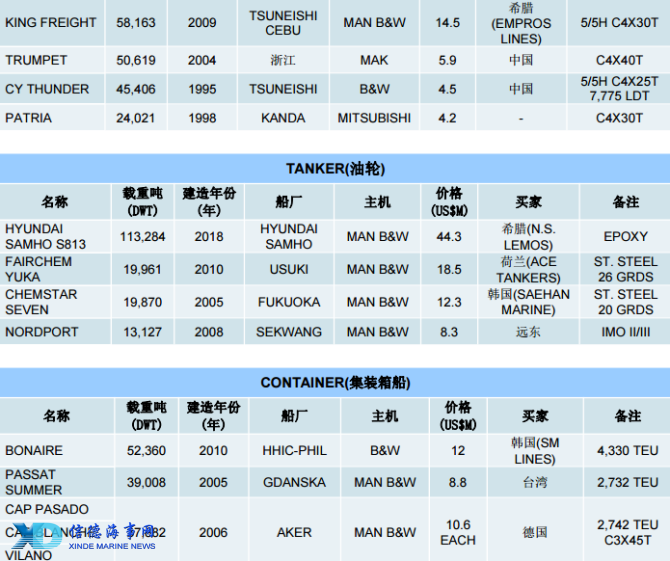
Task: Click the TSUNEISHI CEBU shipyard cell
Action: 283,23
